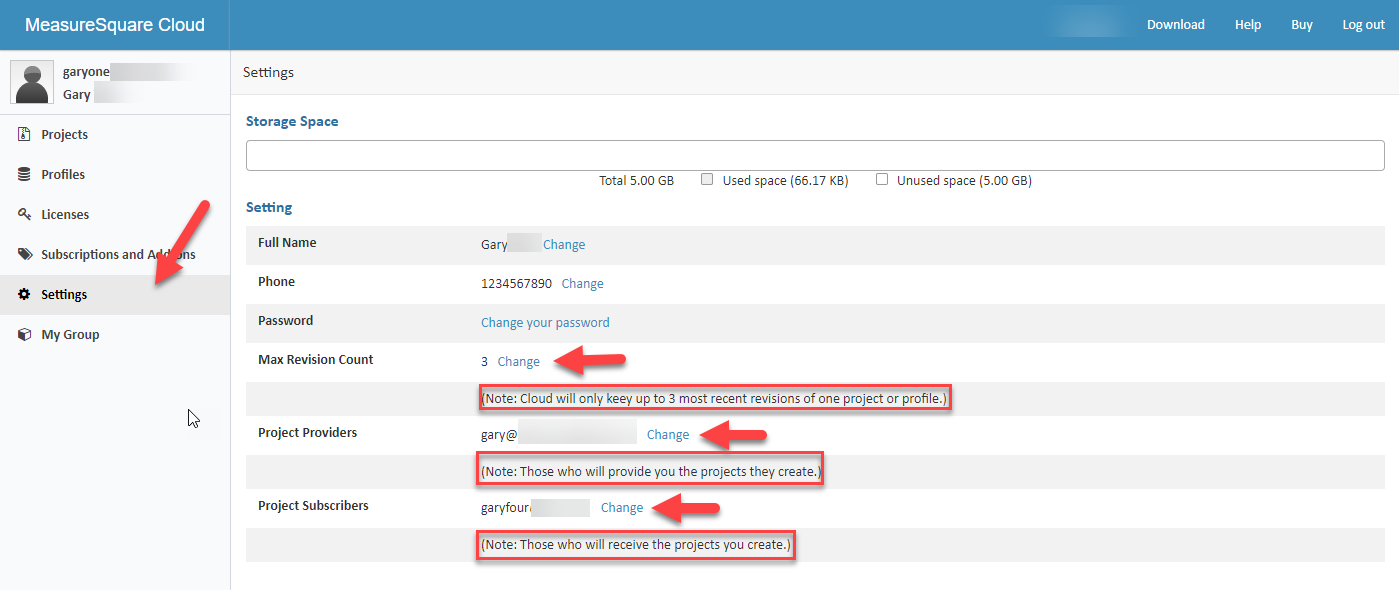Viewport: 1399px width, 590px height.
Task: Change the Project Subscribers
Action: (x=622, y=508)
